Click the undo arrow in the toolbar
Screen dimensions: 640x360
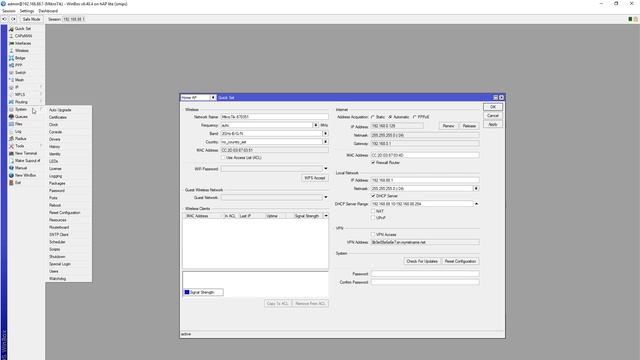(x=4, y=19)
